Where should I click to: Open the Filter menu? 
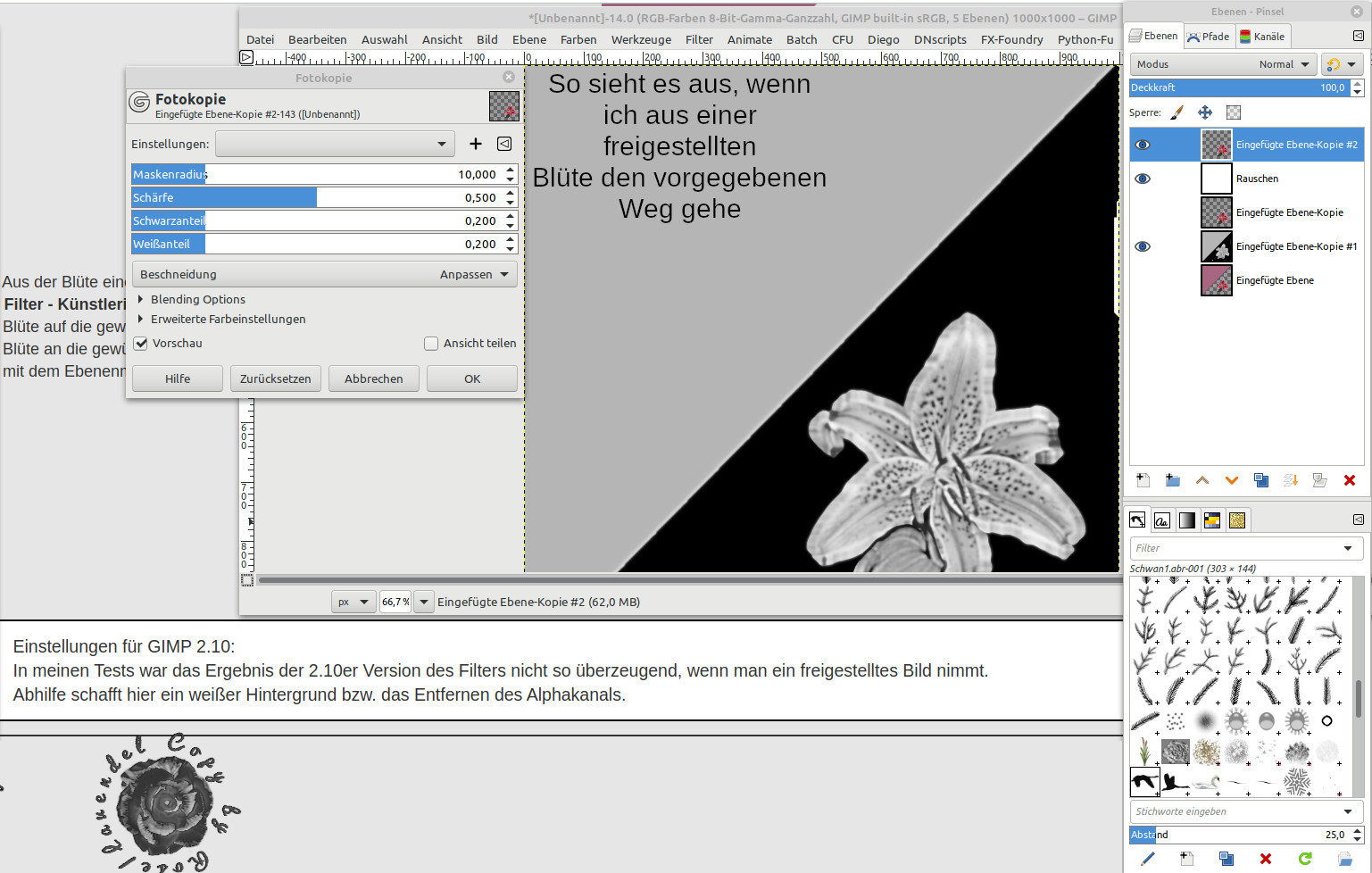pyautogui.click(x=699, y=39)
